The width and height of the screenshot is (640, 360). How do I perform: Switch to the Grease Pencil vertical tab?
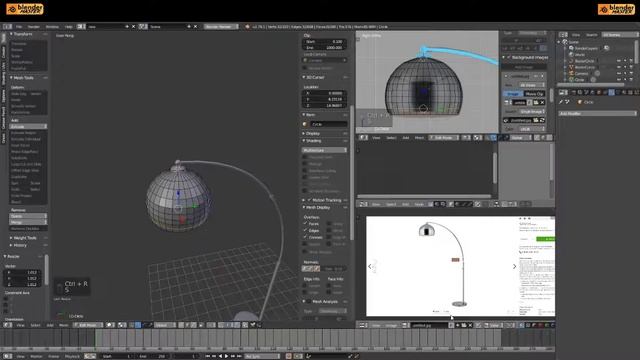[4, 118]
